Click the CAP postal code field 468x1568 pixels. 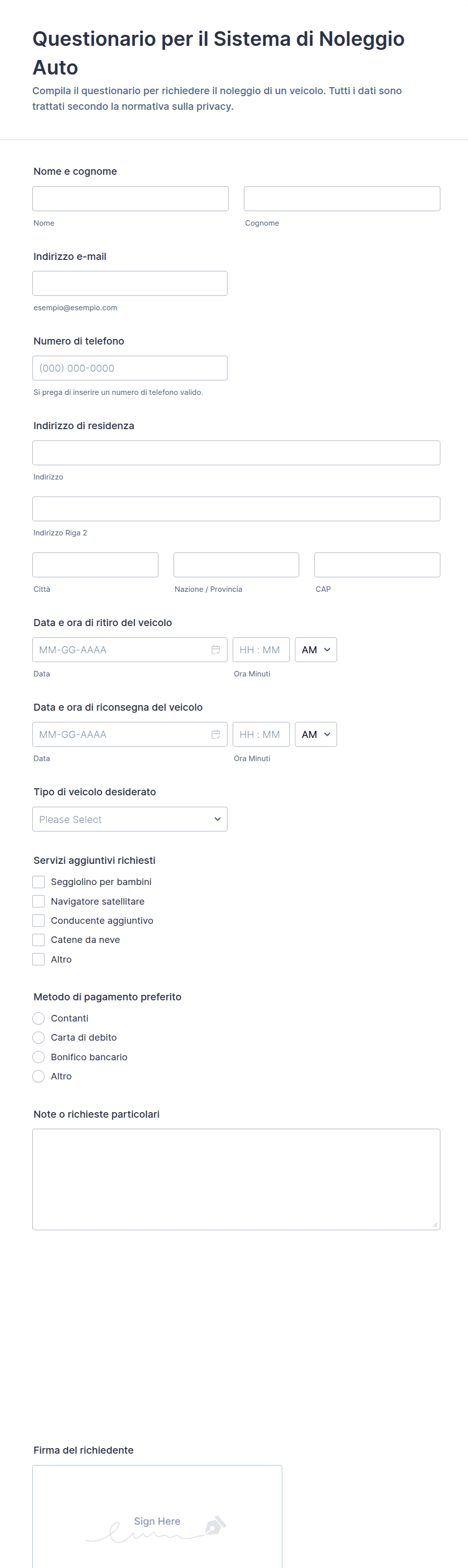(377, 565)
